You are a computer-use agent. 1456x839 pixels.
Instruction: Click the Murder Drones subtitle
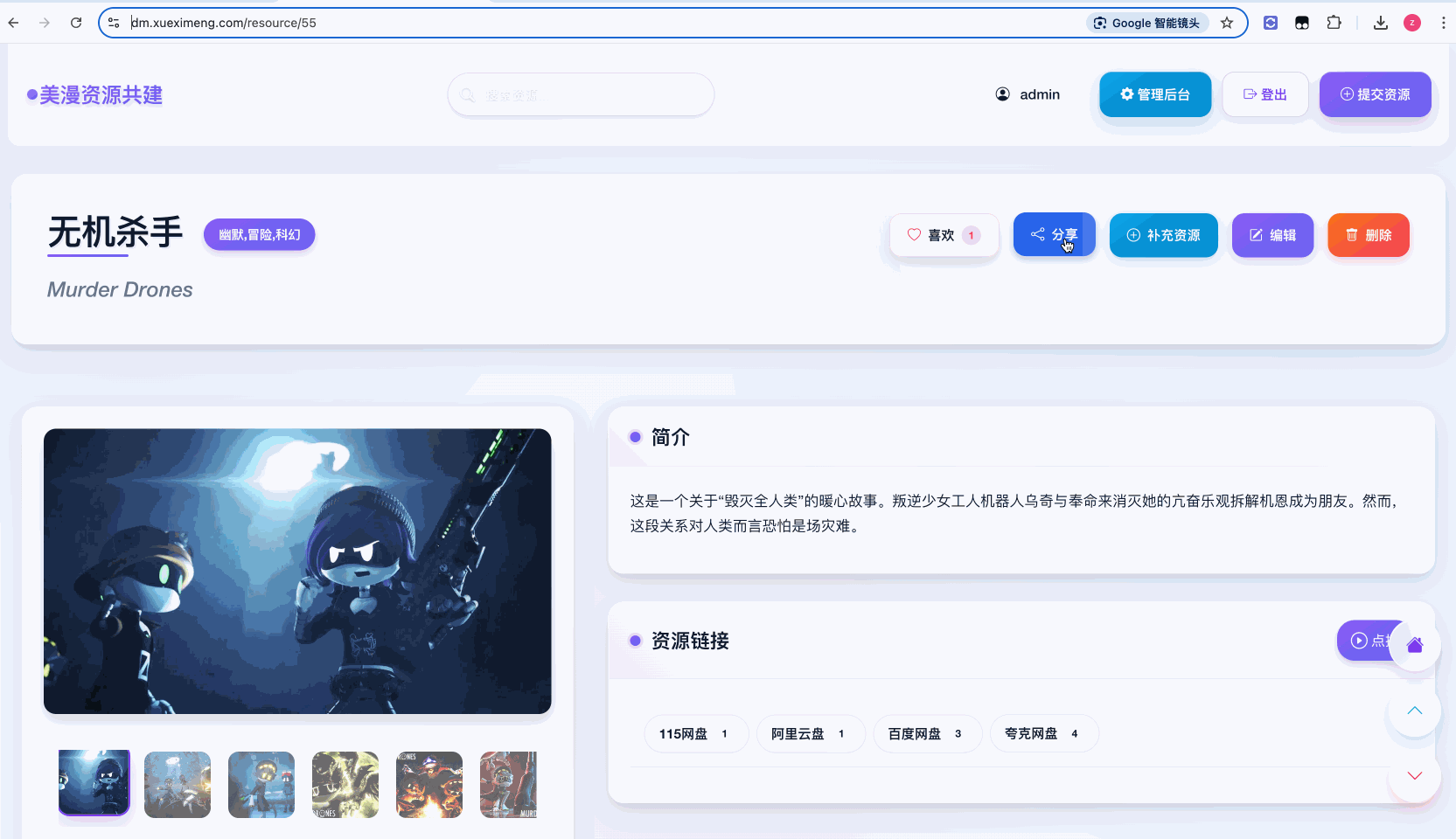pyautogui.click(x=120, y=289)
